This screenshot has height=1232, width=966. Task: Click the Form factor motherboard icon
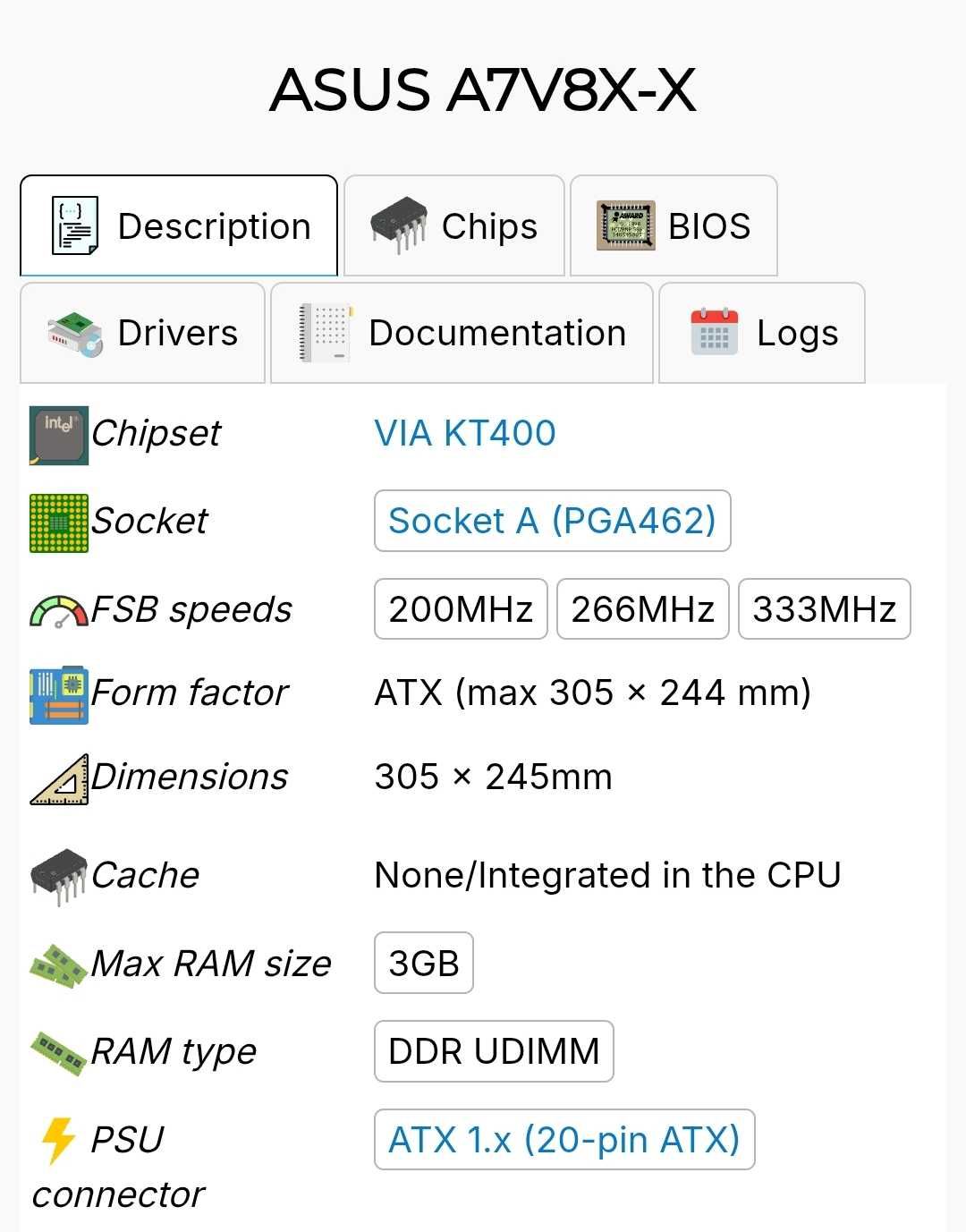(x=59, y=695)
